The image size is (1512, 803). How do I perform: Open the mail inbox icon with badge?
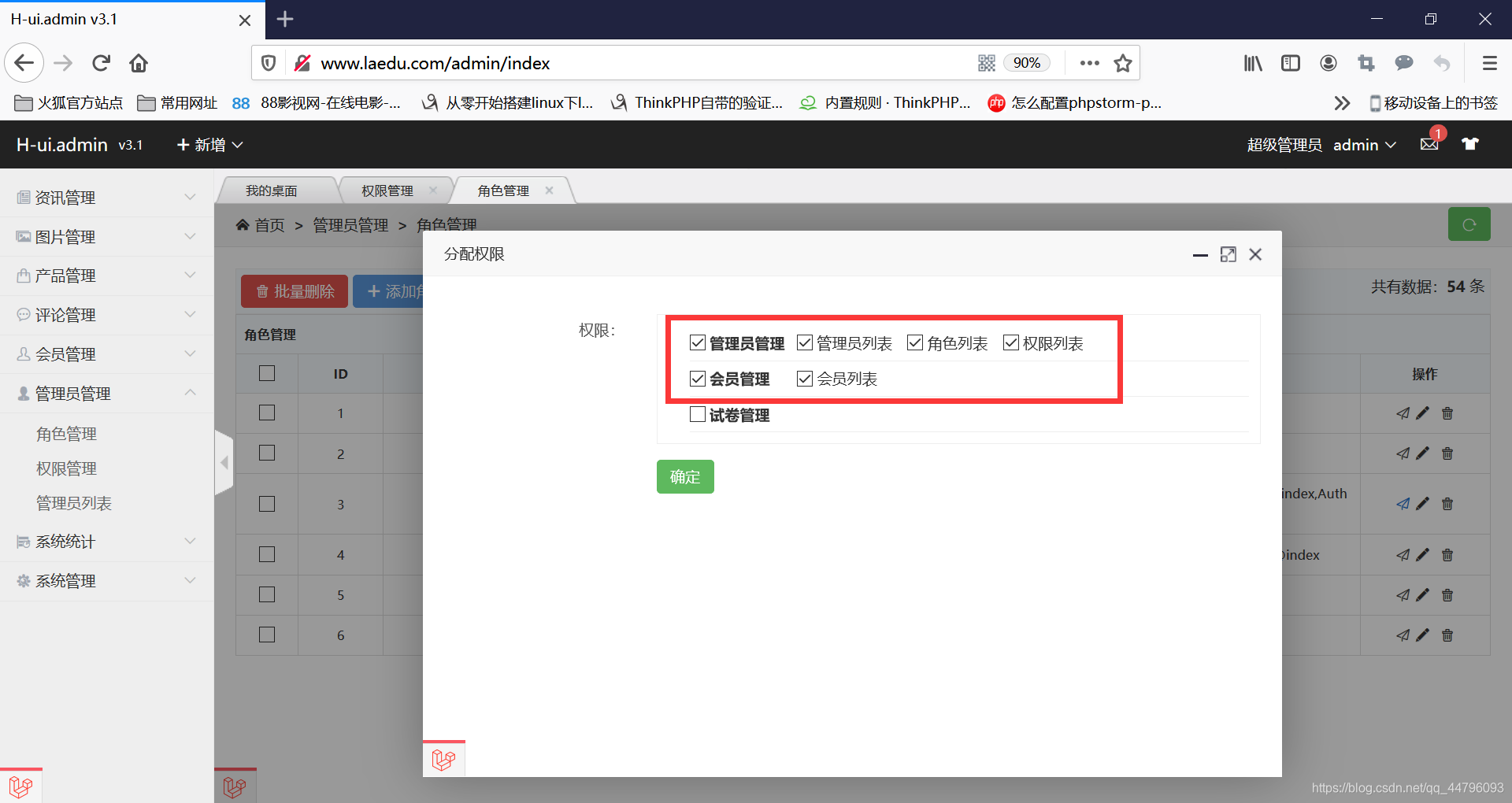1429,144
